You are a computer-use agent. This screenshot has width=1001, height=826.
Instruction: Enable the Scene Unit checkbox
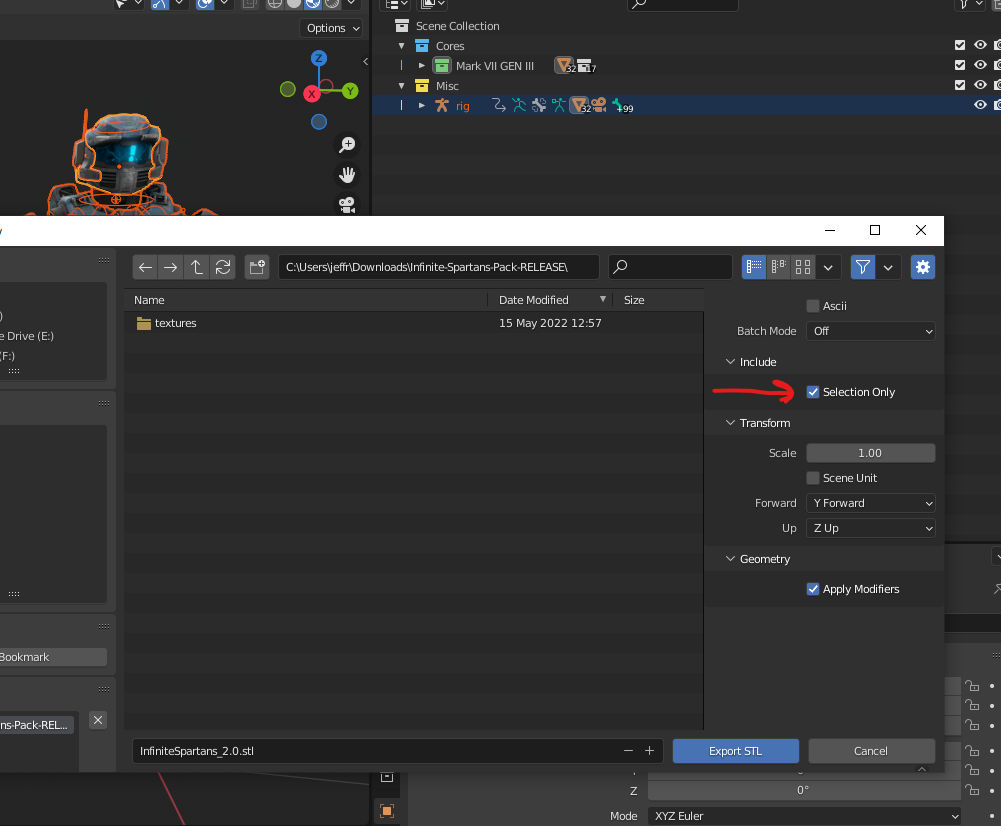[x=813, y=478]
